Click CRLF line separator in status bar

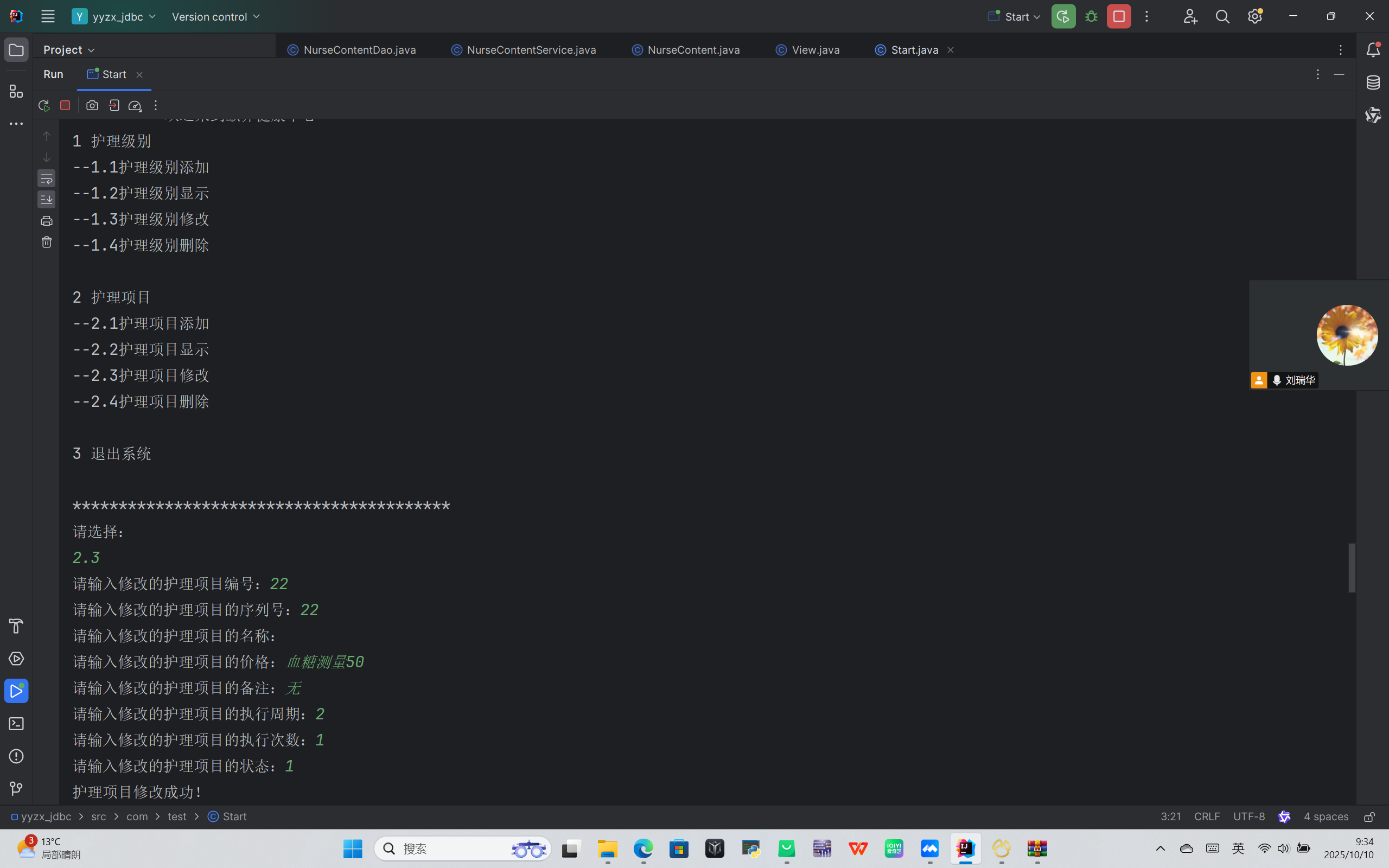coord(1207,817)
